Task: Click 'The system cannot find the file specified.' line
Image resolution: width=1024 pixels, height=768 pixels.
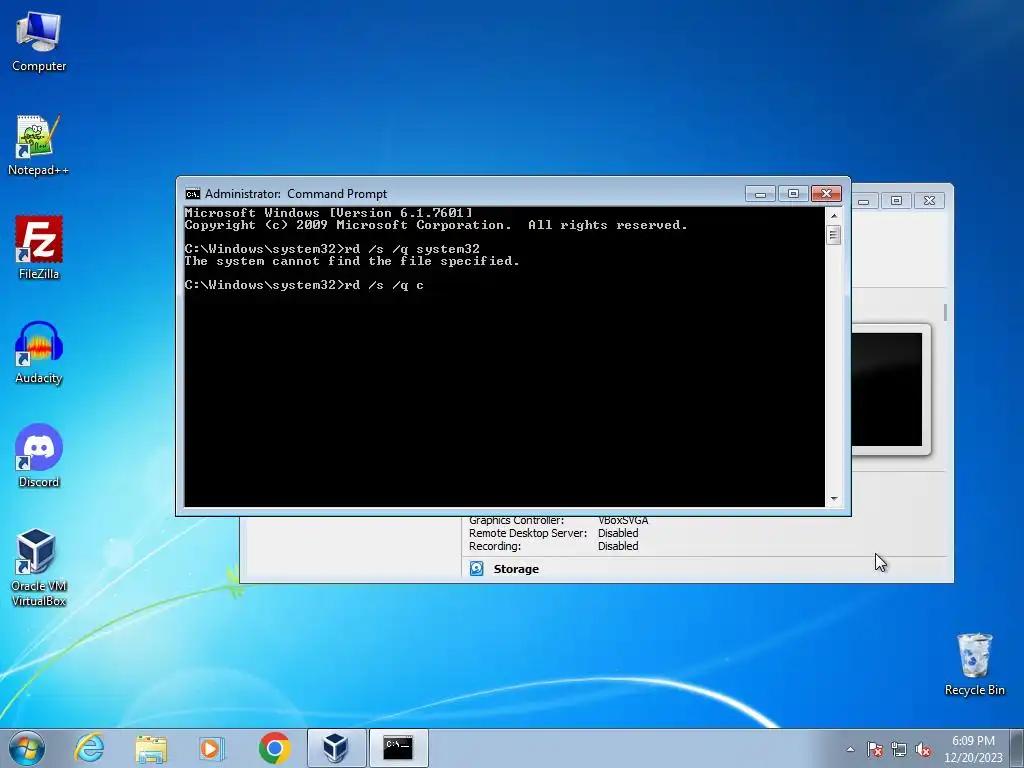Action: tap(352, 261)
